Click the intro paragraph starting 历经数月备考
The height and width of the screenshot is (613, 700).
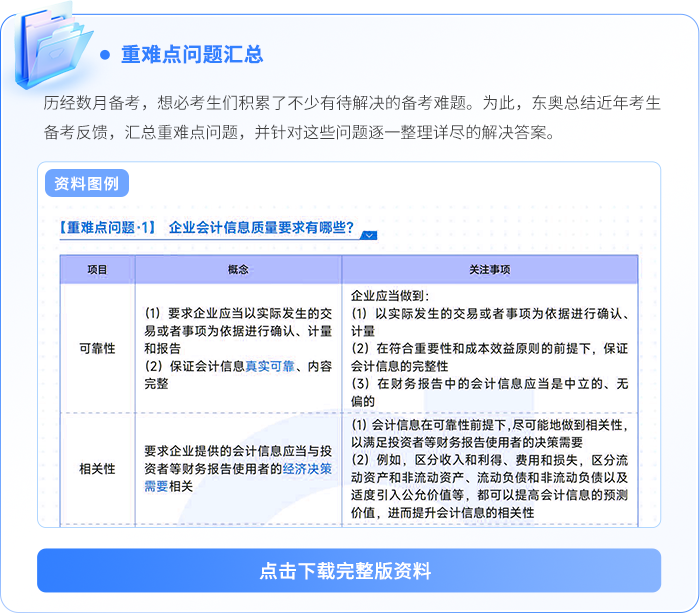(350, 118)
